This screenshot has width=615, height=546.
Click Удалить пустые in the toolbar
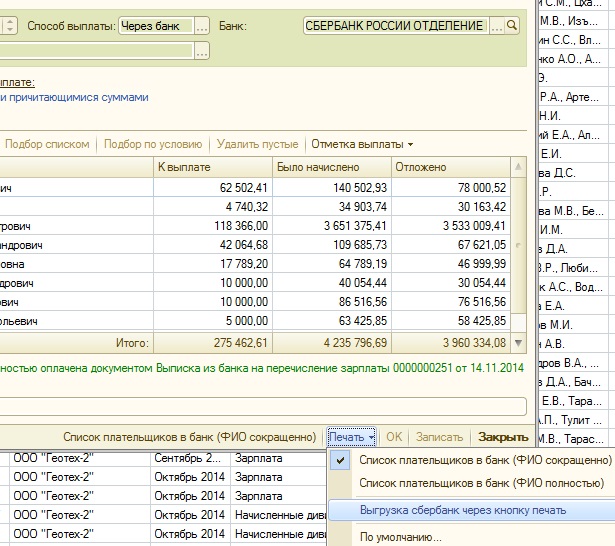click(257, 144)
